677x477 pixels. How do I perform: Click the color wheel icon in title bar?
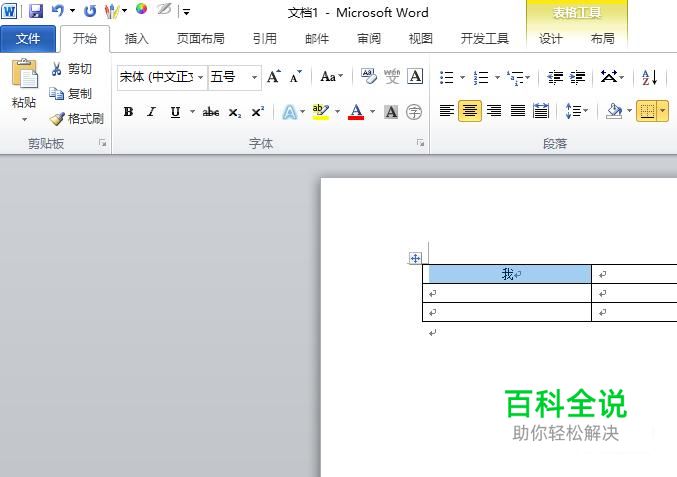142,9
